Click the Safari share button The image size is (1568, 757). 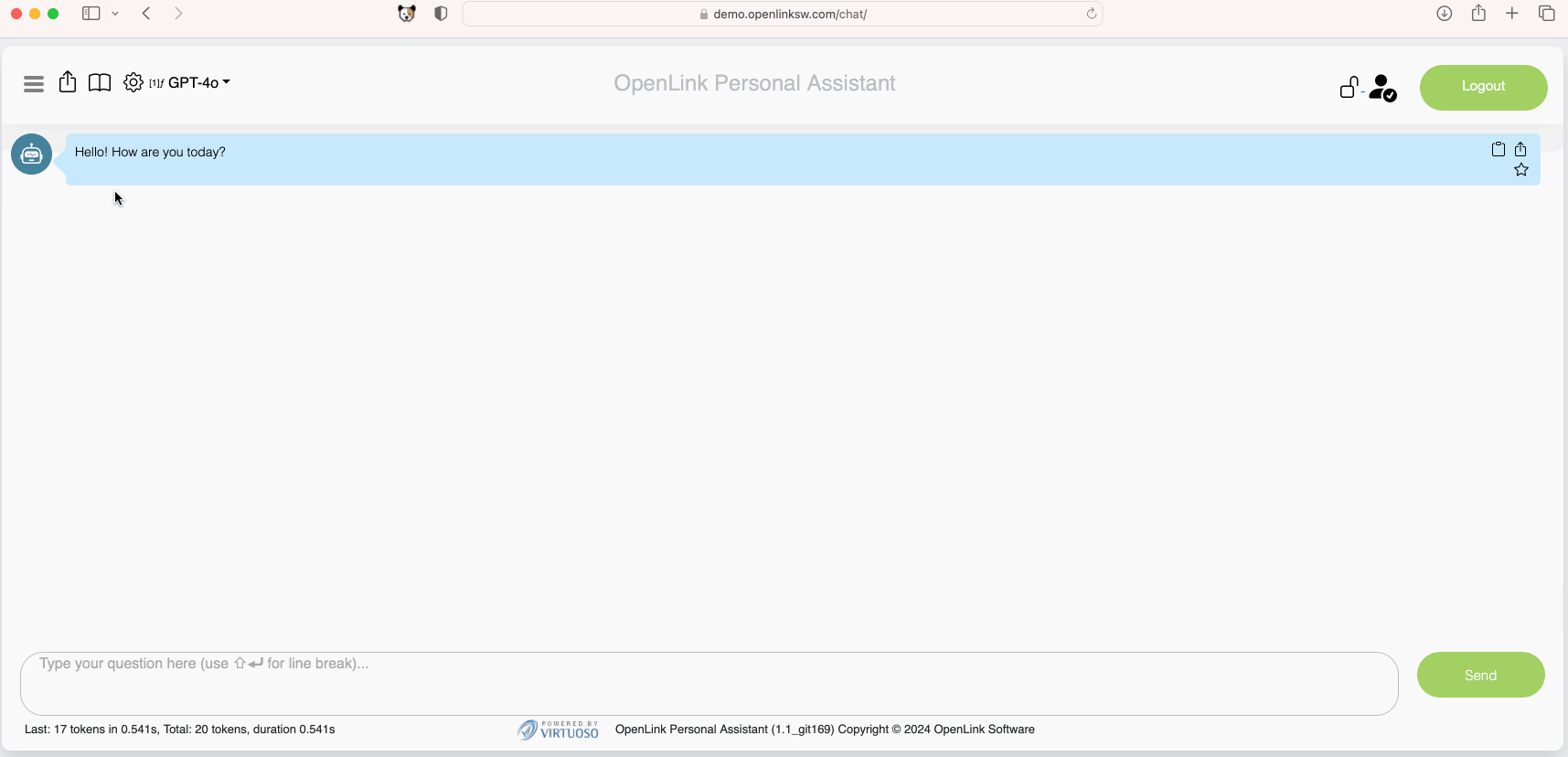(x=1478, y=13)
